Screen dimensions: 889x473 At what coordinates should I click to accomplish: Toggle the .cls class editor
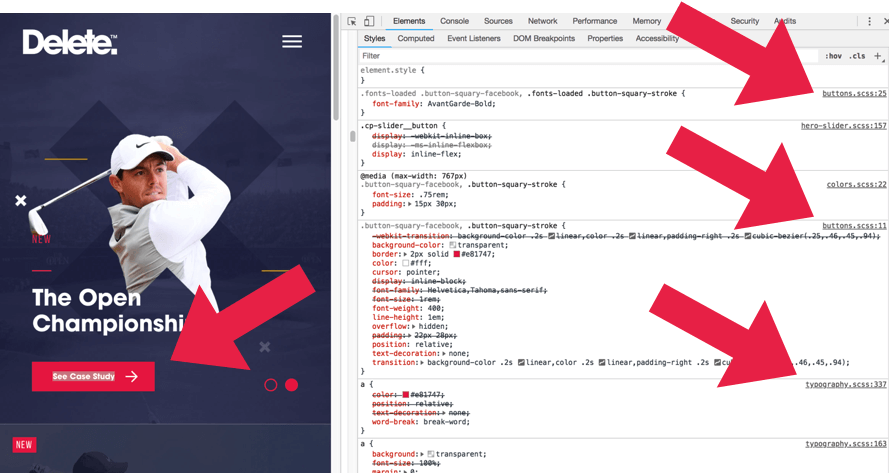(857, 56)
